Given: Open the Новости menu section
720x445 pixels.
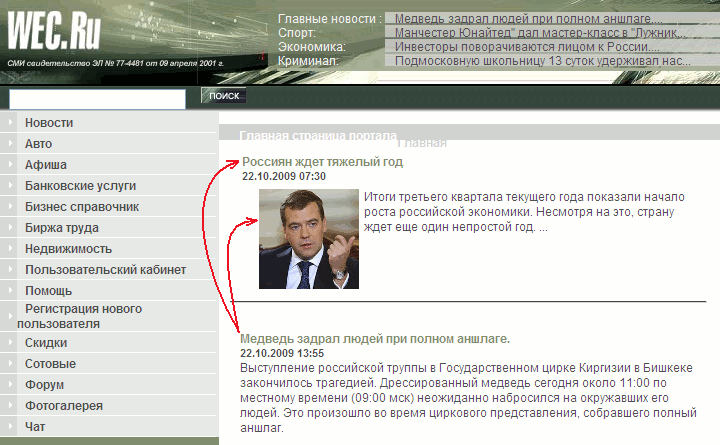Looking at the screenshot, I should [49, 123].
